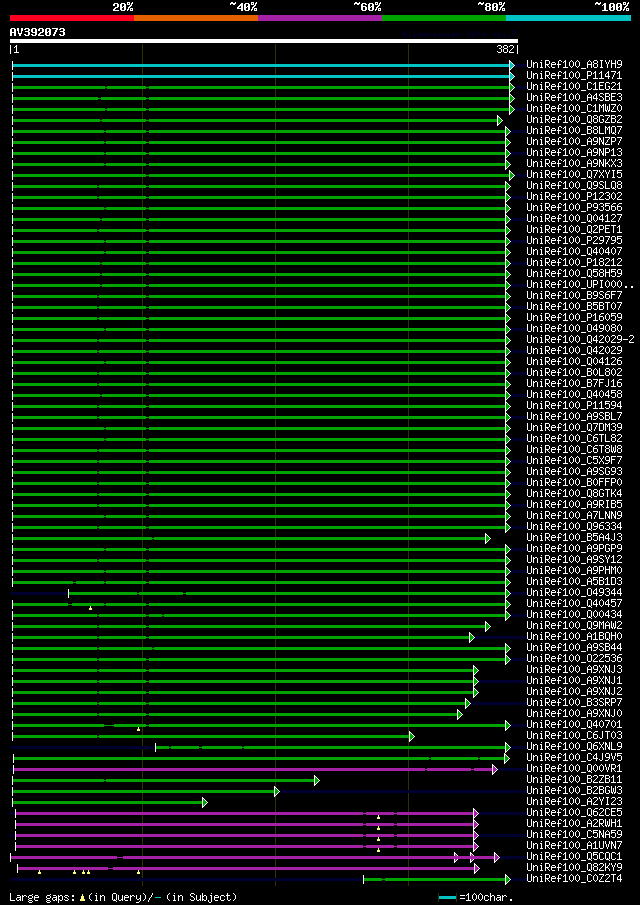Click the UniRef100_Q6XNL9 label
Viewport: 640px width, 905px height.
574,747
